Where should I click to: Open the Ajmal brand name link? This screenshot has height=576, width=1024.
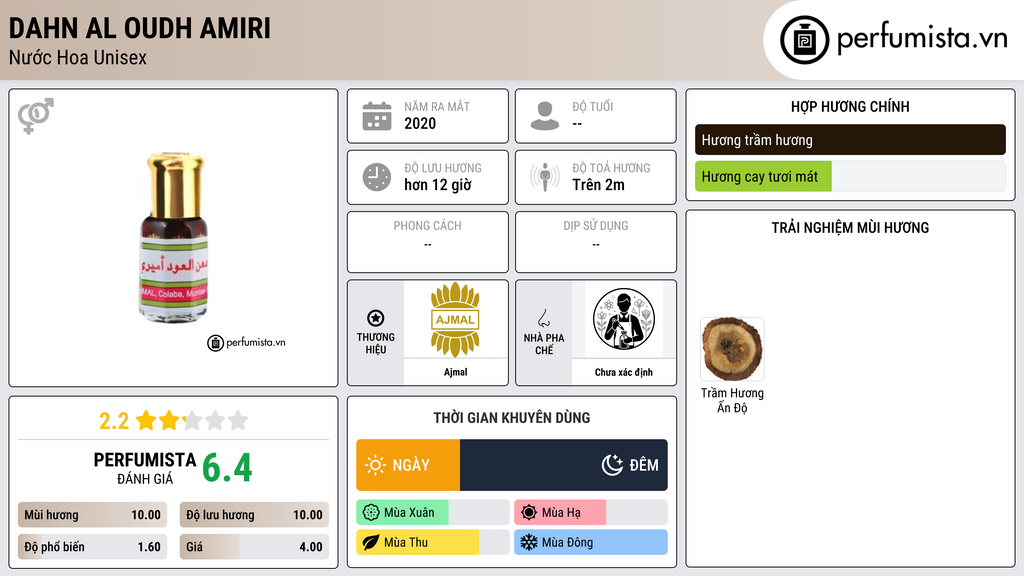[455, 372]
